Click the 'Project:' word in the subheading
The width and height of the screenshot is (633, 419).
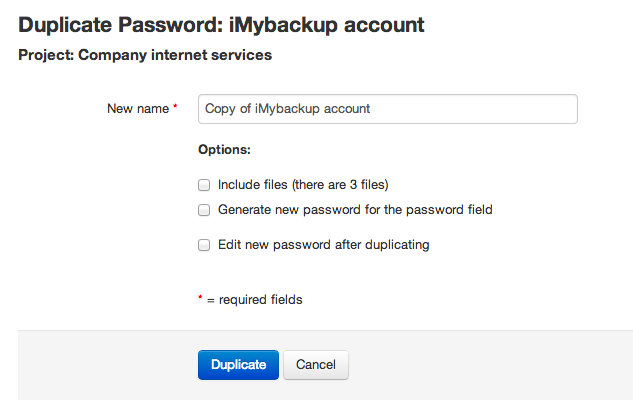coord(46,55)
